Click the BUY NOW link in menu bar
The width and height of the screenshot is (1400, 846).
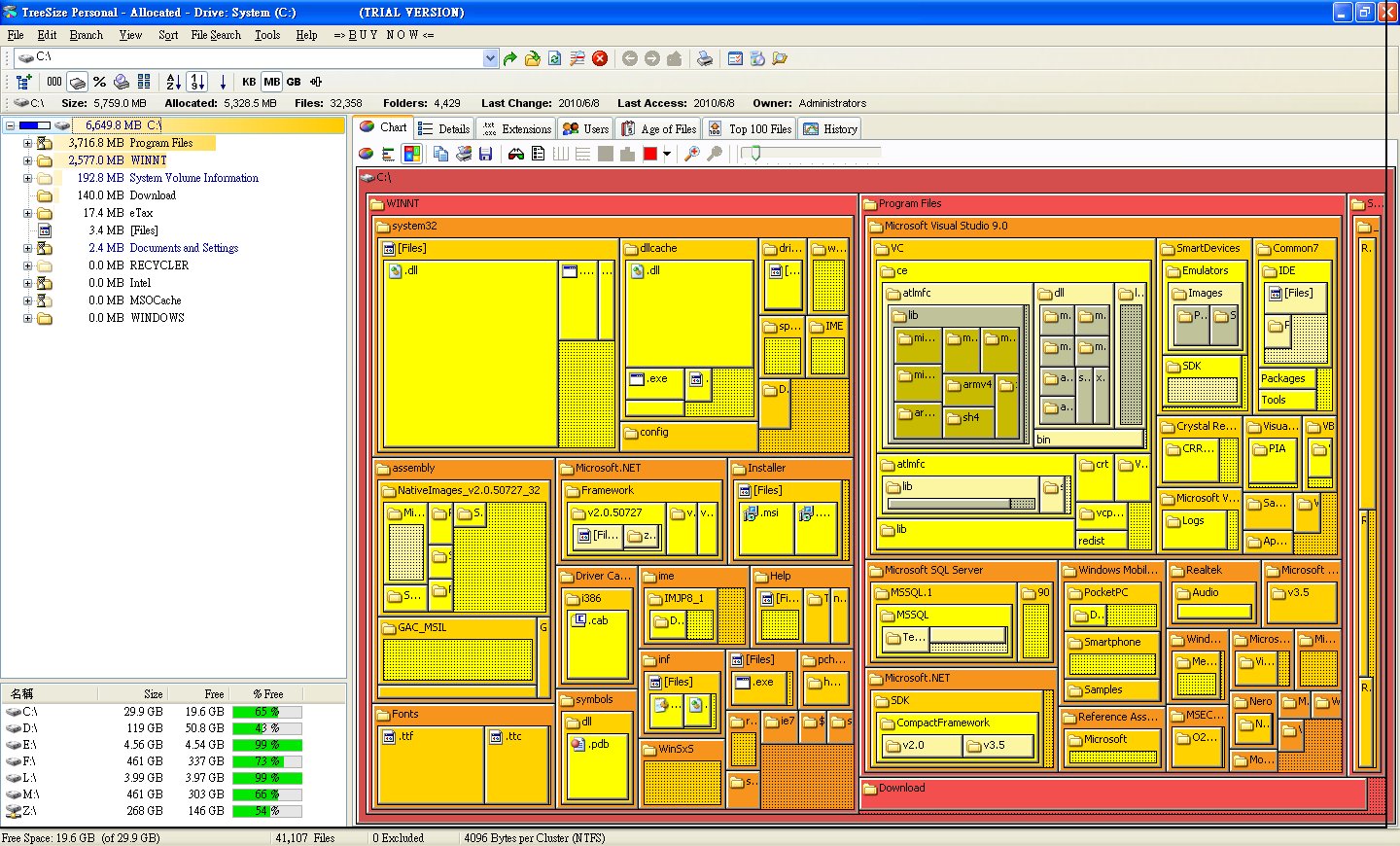click(384, 35)
